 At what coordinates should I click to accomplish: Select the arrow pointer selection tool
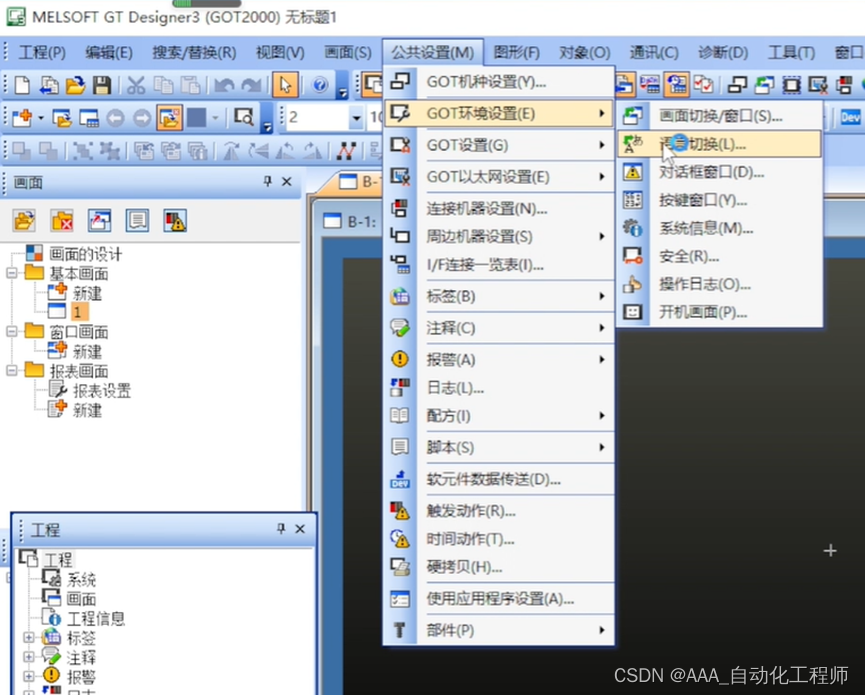(285, 85)
